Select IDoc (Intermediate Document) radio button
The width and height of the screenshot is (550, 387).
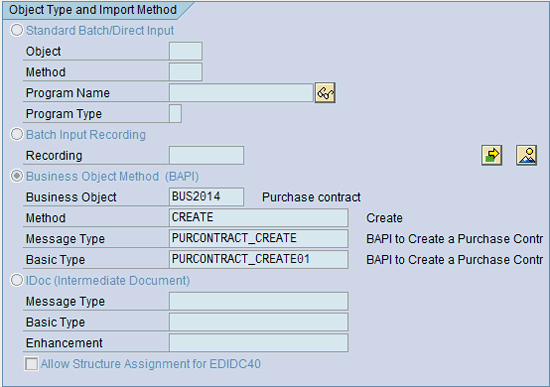pyautogui.click(x=16, y=280)
